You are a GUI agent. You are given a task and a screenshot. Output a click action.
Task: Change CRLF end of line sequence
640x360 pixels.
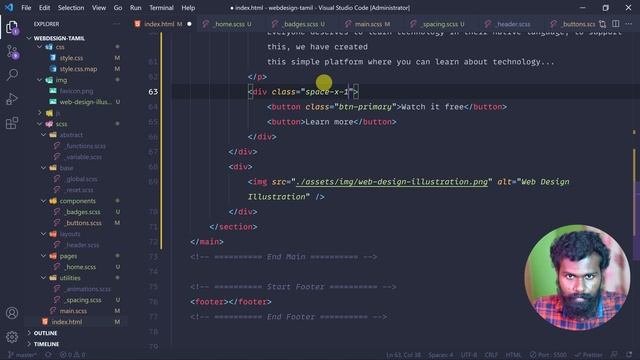(491, 355)
